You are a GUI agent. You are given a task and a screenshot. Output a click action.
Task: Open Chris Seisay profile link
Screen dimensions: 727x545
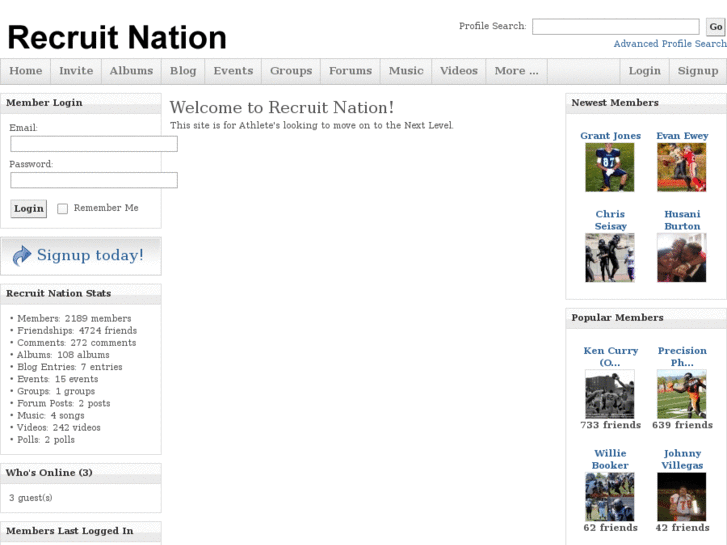610,220
